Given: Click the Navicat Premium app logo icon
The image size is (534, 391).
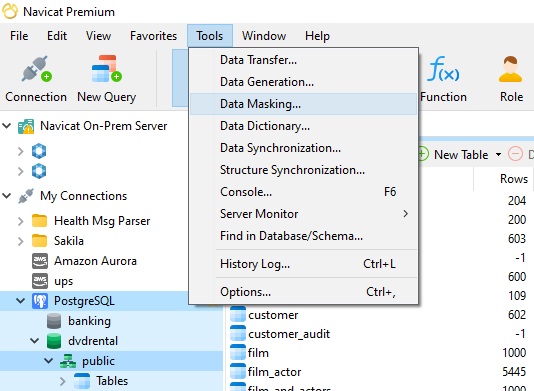Looking at the screenshot, I should (x=10, y=11).
